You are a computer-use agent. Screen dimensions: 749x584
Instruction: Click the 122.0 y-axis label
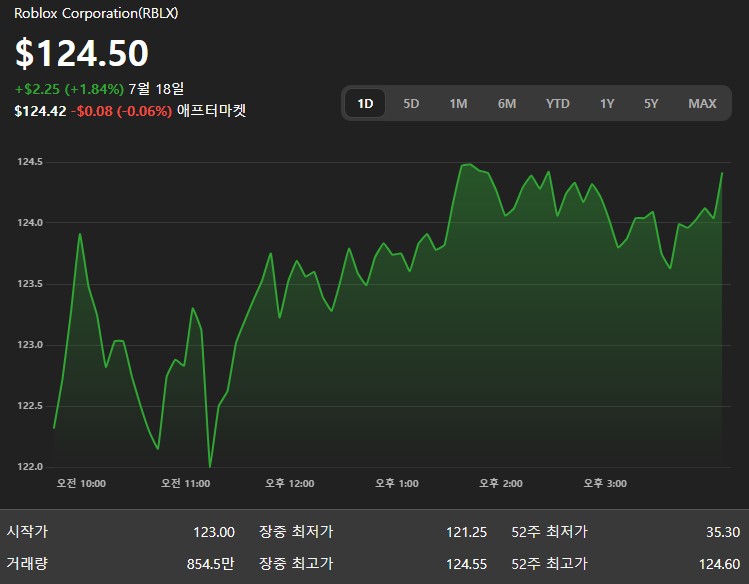point(30,467)
